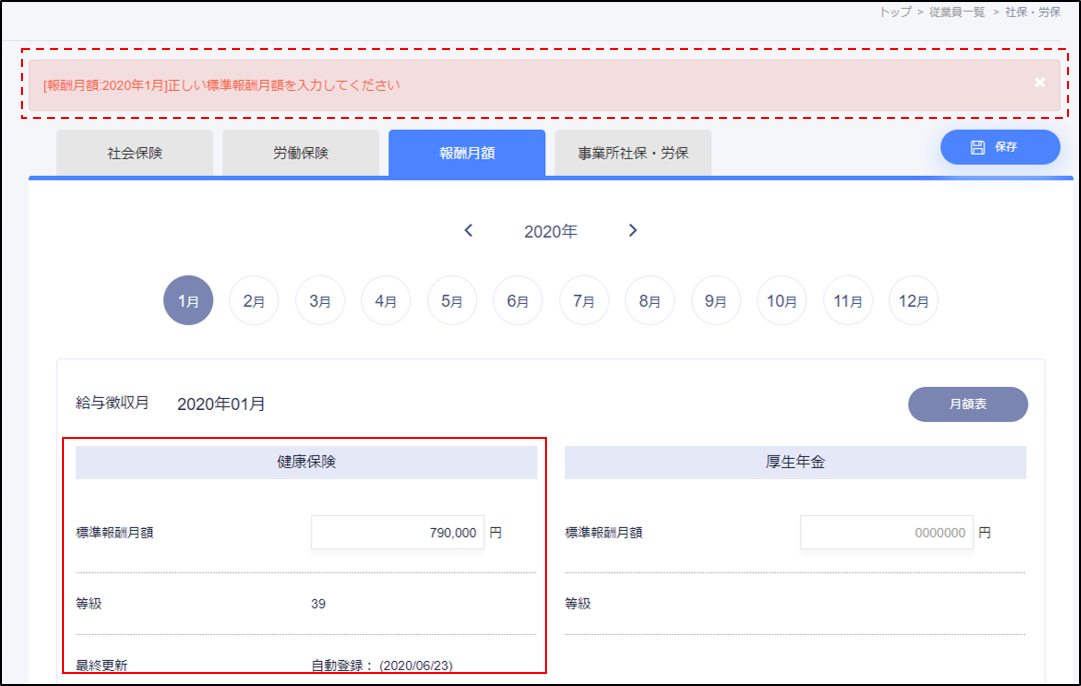Select 10月 month circle
This screenshot has width=1081, height=686.
[782, 300]
